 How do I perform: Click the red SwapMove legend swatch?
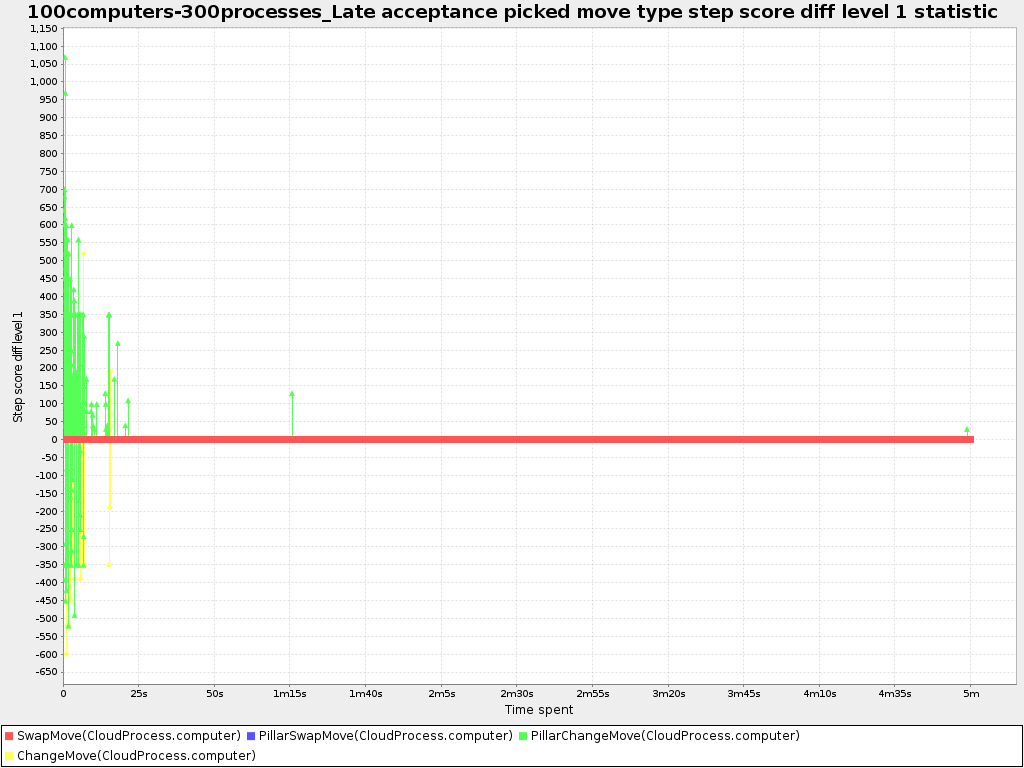pyautogui.click(x=10, y=735)
